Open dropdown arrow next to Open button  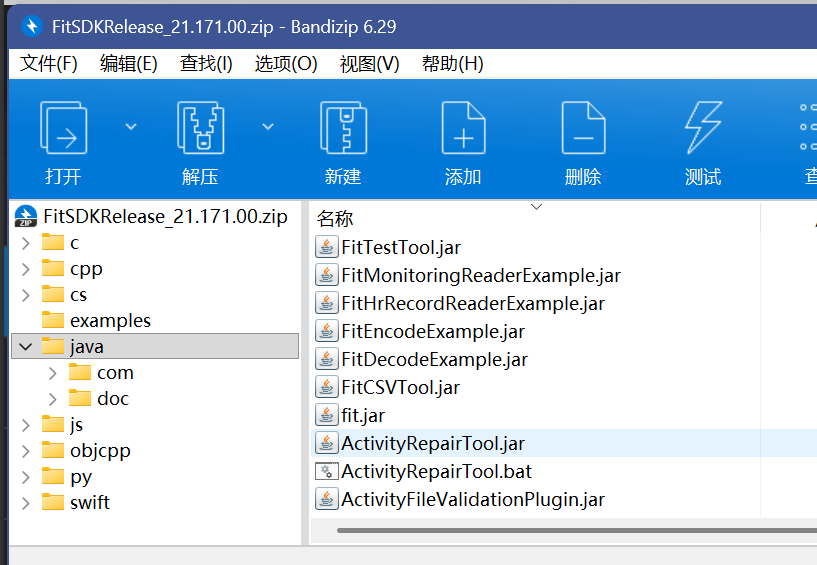(x=130, y=126)
